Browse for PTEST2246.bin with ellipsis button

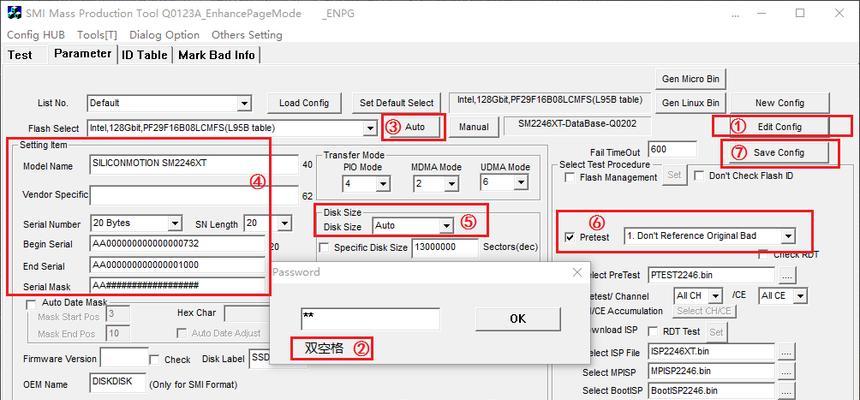click(x=787, y=274)
